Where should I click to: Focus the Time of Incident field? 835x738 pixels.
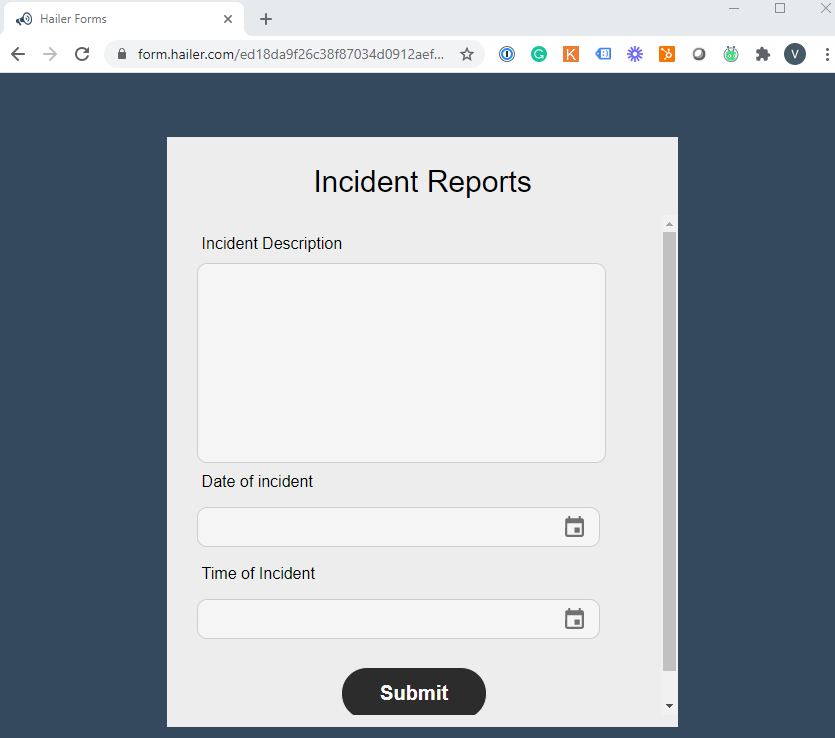[398, 619]
